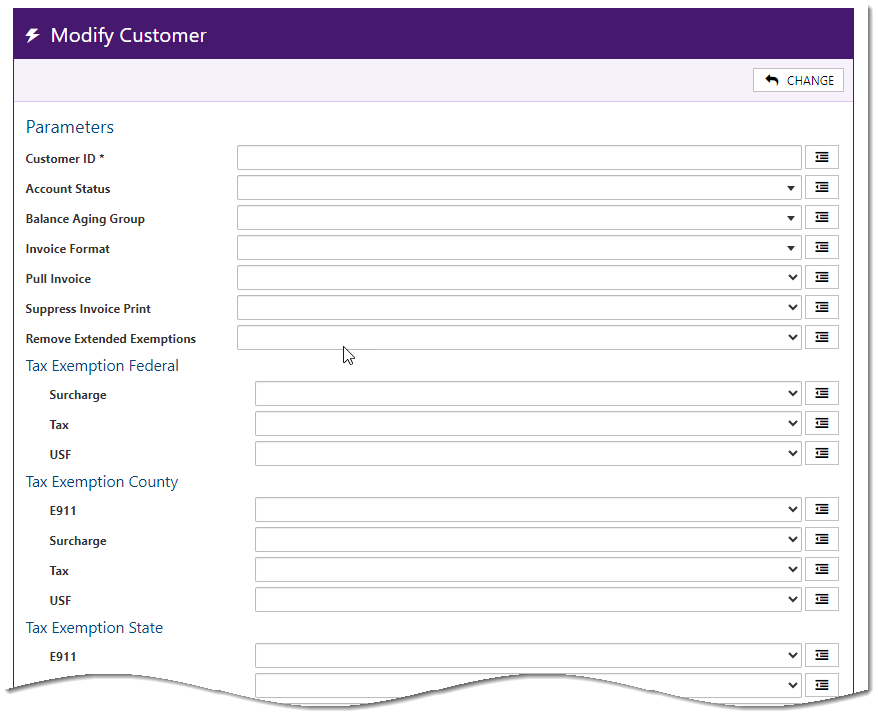Click the list icon beside Pull Invoice
The image size is (878, 717).
[x=821, y=278]
